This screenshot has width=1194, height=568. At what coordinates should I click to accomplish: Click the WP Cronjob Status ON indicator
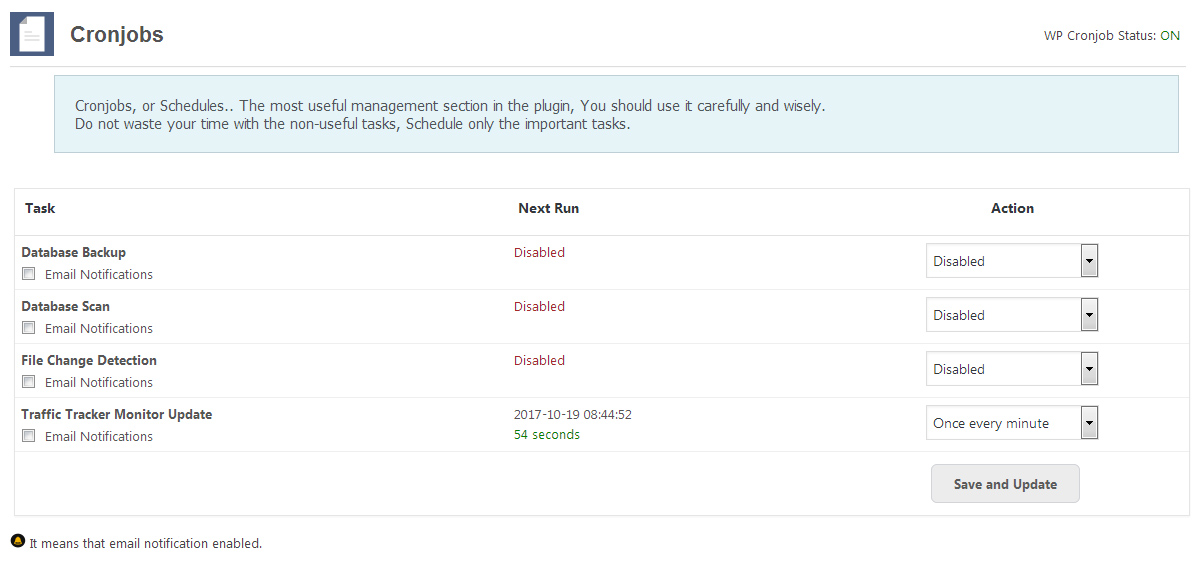coord(1170,36)
